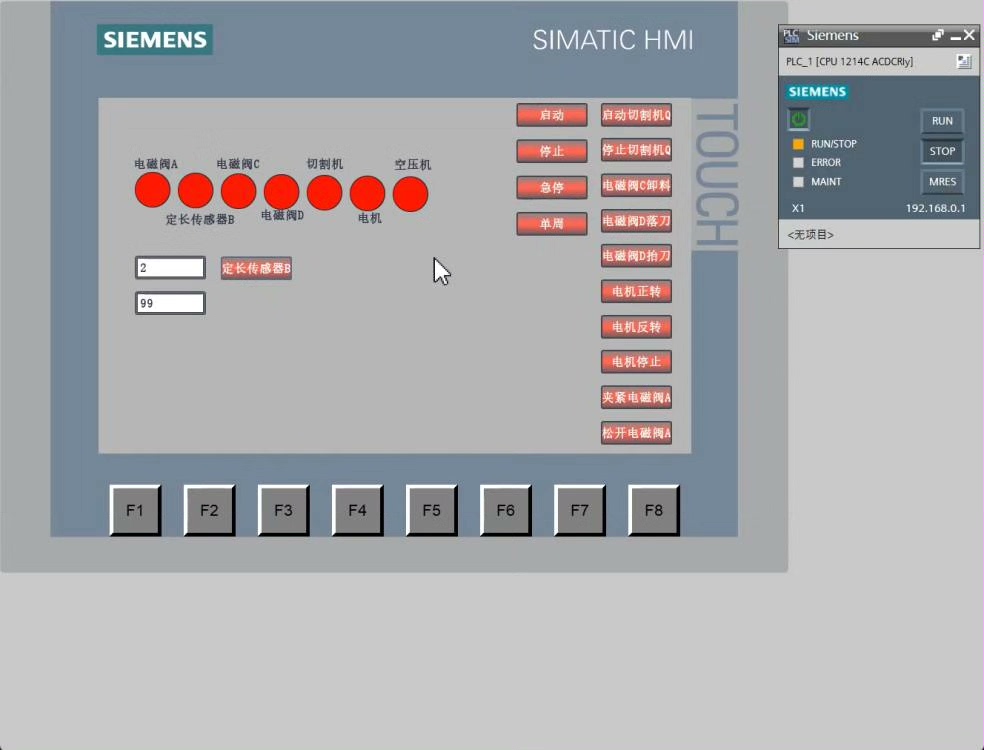Click the PLC_1 [CPU 1214C ACDCRly] label

point(849,62)
